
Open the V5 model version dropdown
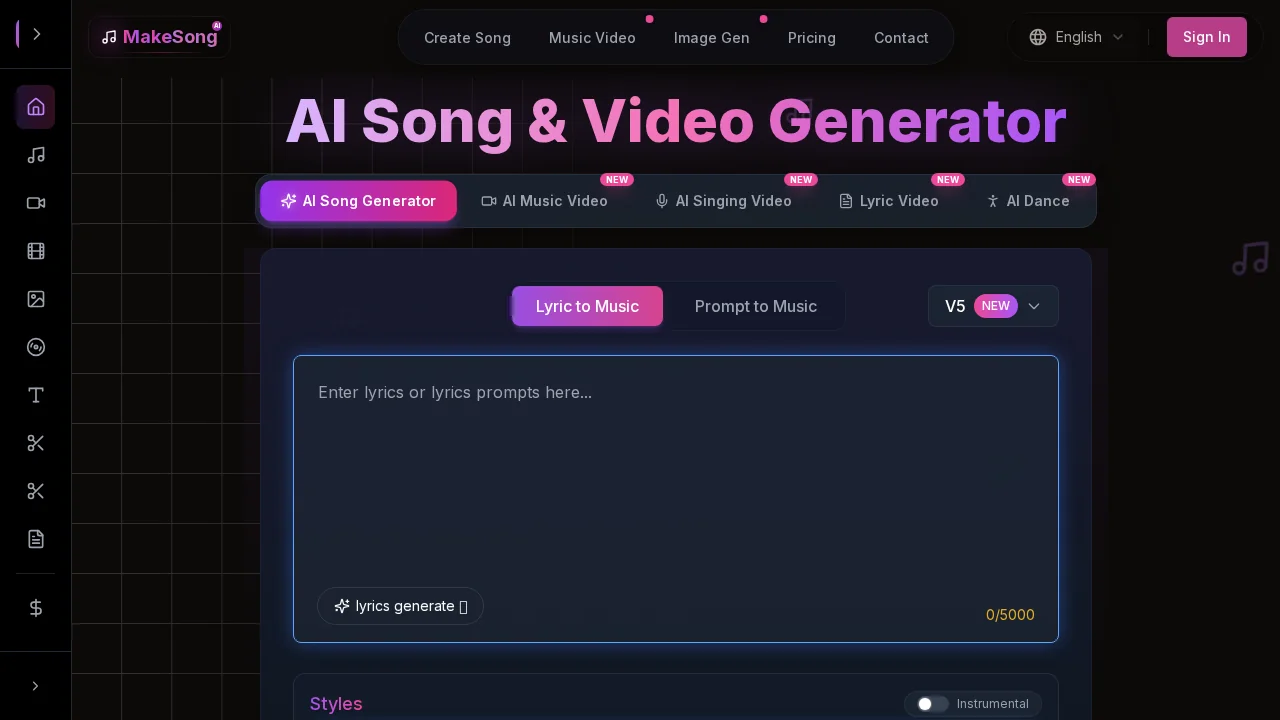[993, 306]
